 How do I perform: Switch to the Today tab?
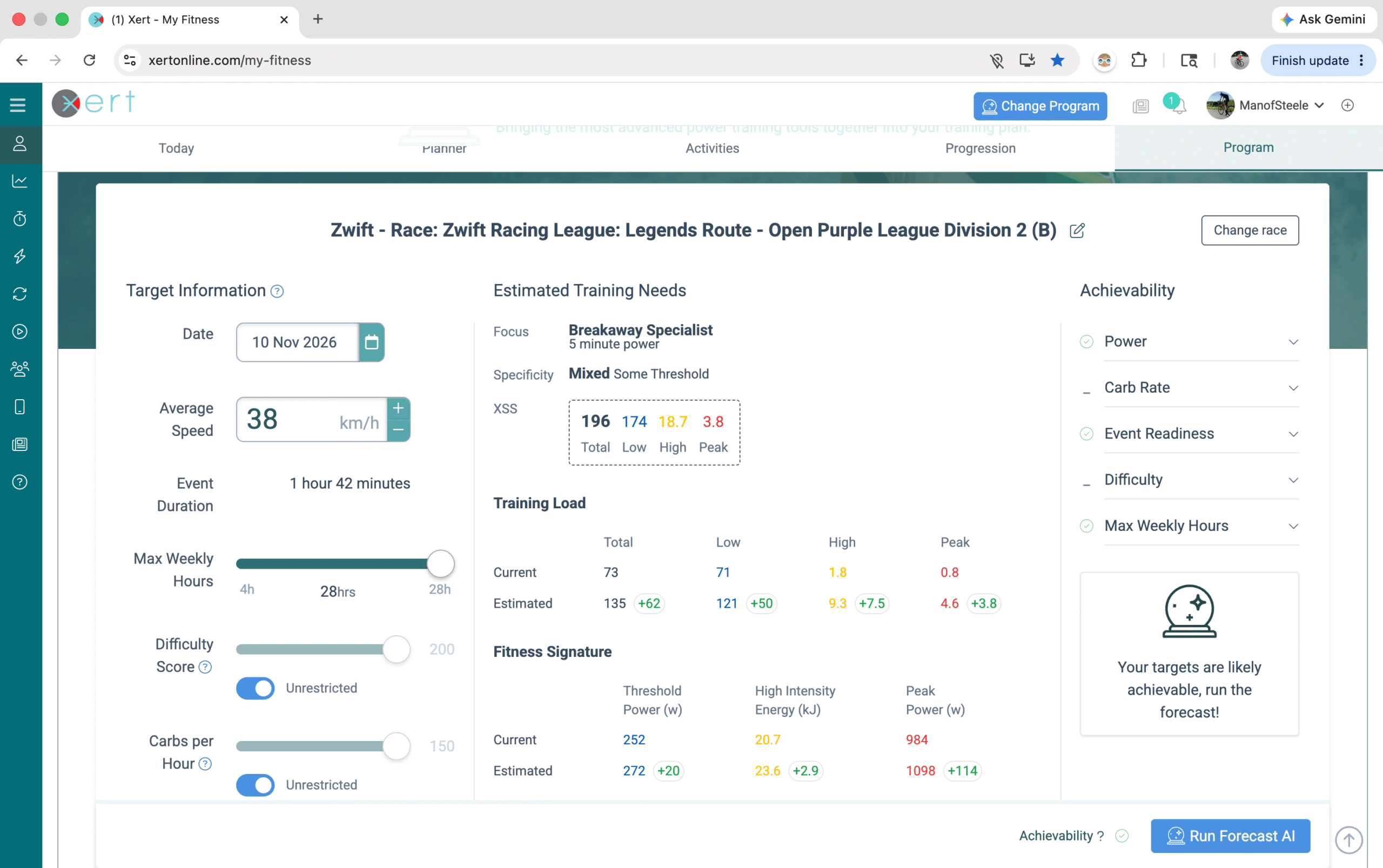[x=176, y=148]
